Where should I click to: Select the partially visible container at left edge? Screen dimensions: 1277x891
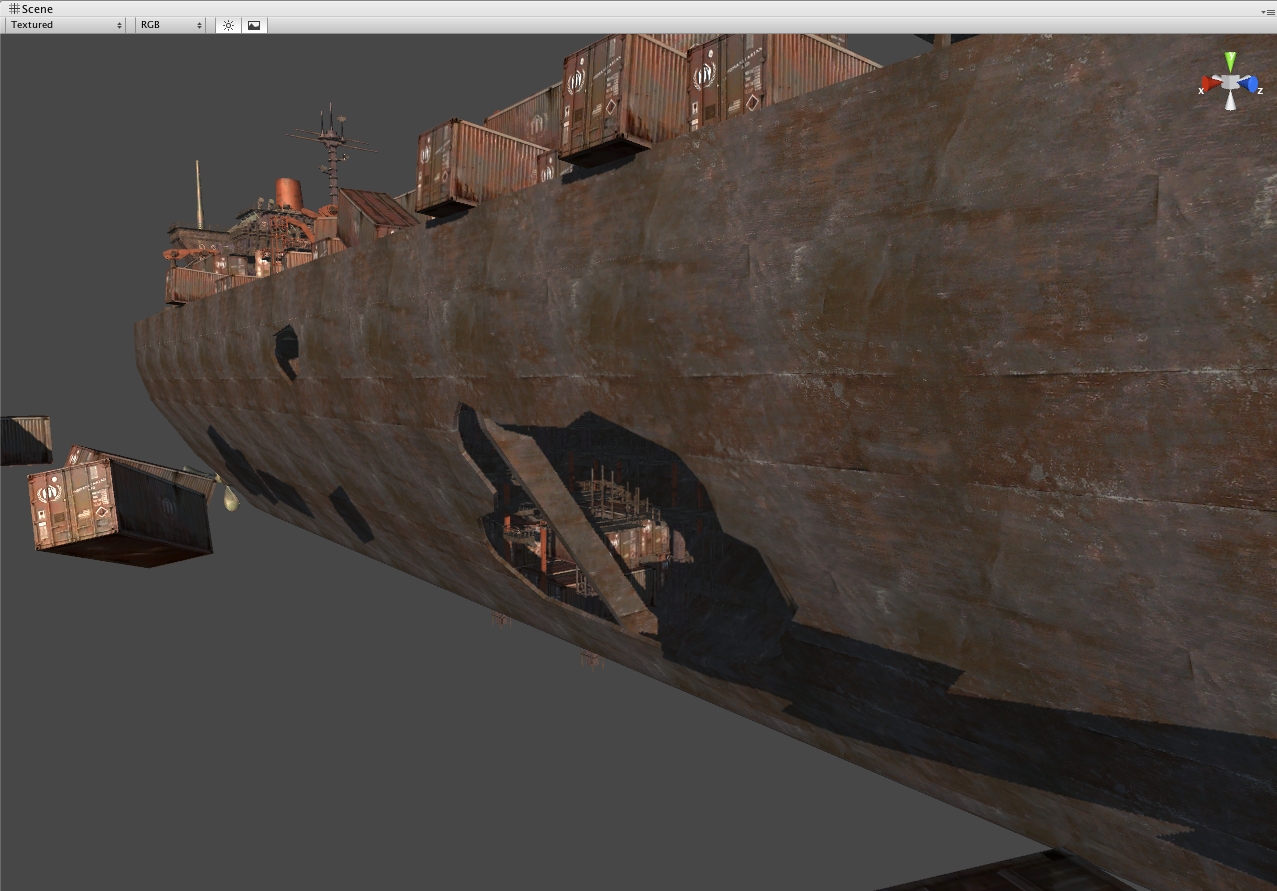coord(23,440)
